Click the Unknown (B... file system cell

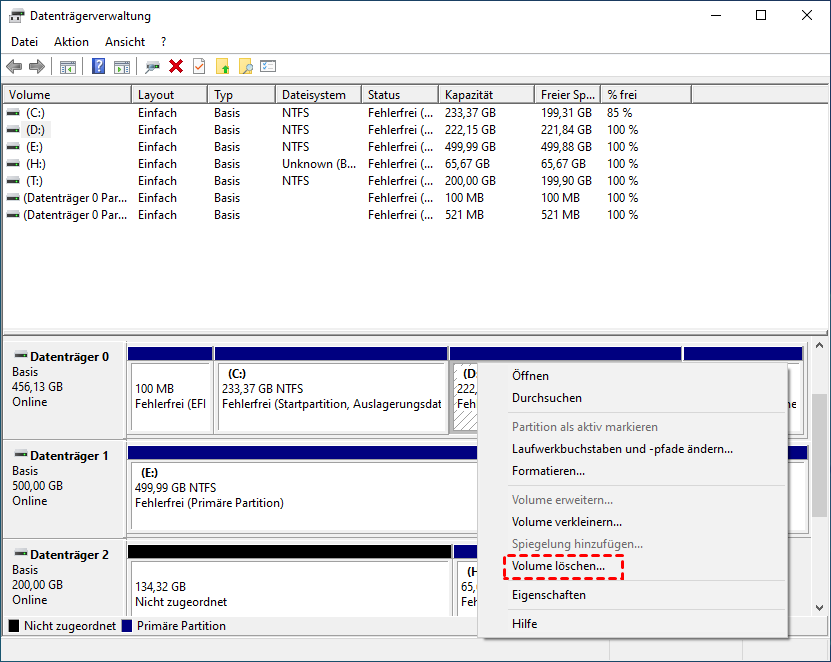pos(319,164)
